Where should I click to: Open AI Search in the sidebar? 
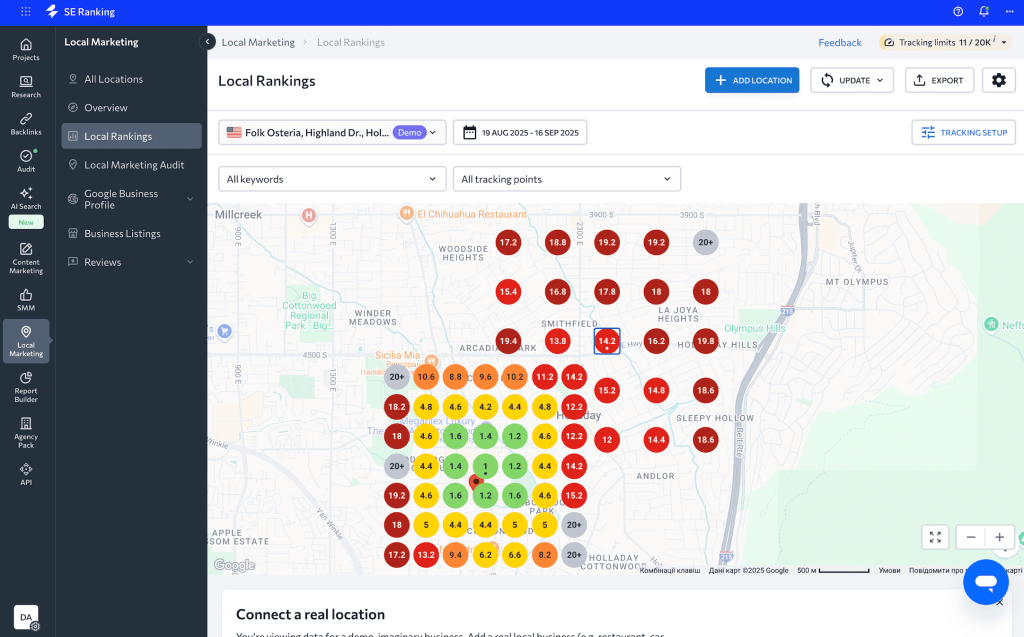tap(26, 198)
